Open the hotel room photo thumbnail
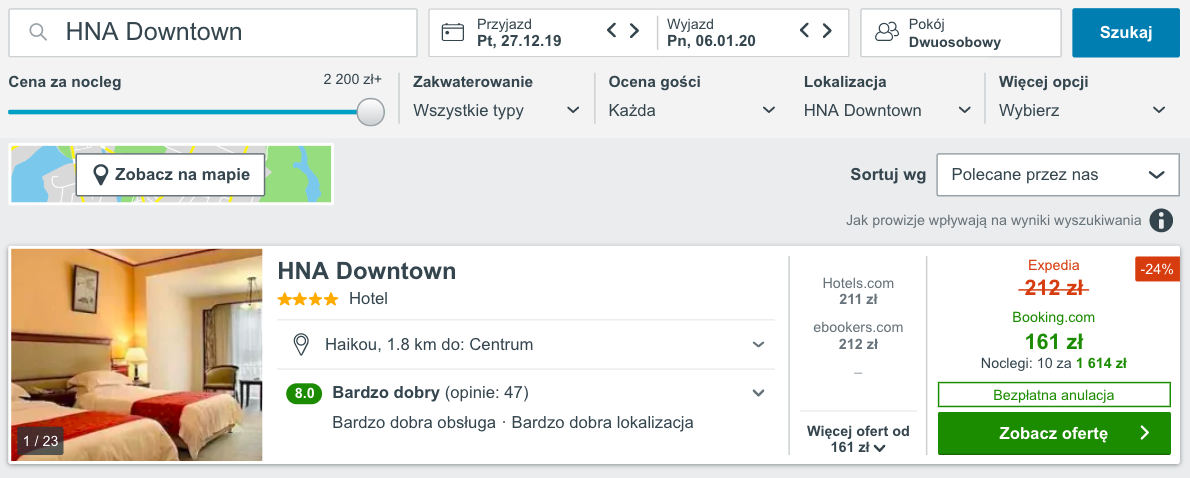This screenshot has width=1190, height=478. pyautogui.click(x=137, y=355)
